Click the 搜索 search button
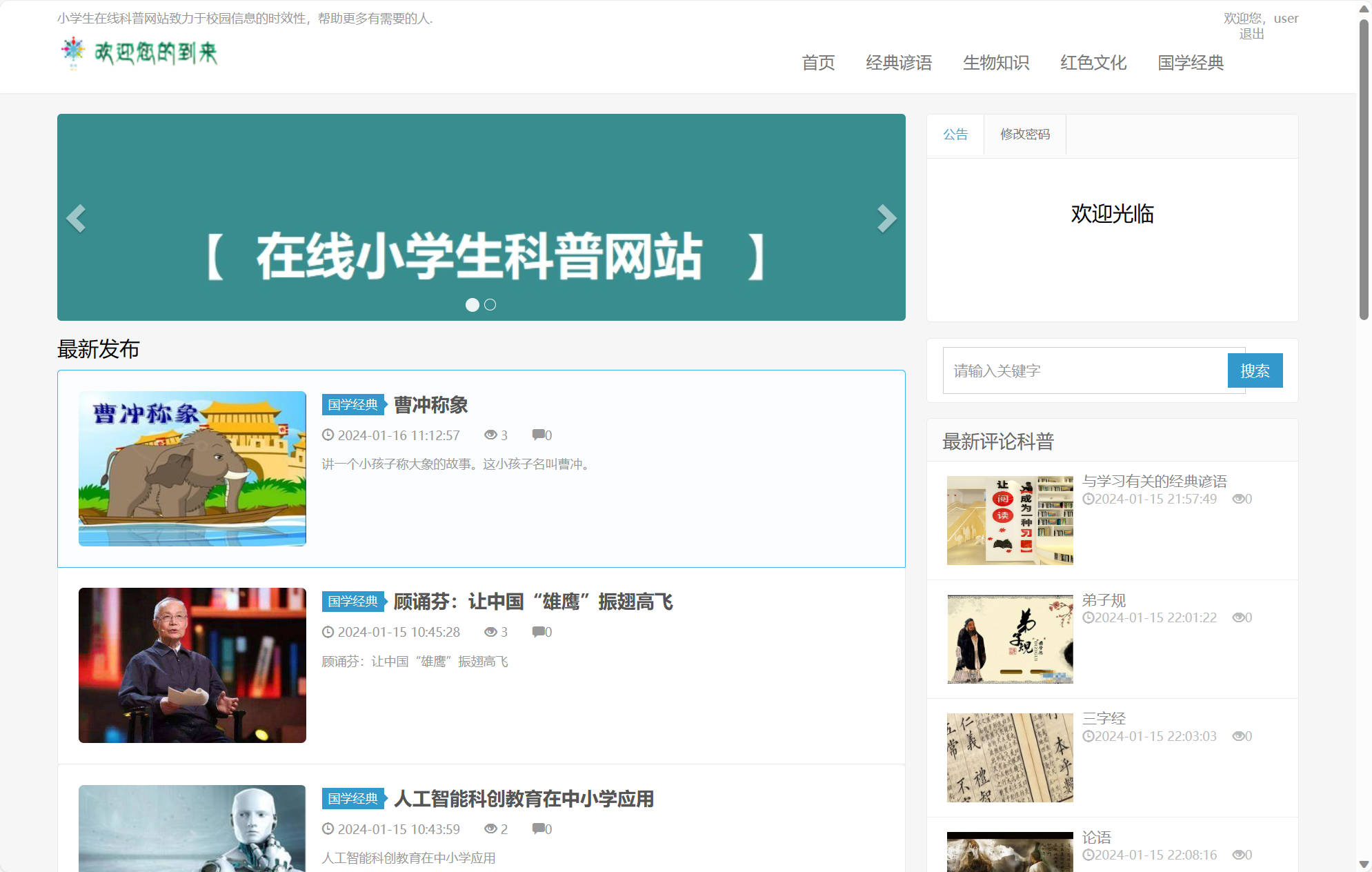Screen dimensions: 1372x872 point(1255,370)
